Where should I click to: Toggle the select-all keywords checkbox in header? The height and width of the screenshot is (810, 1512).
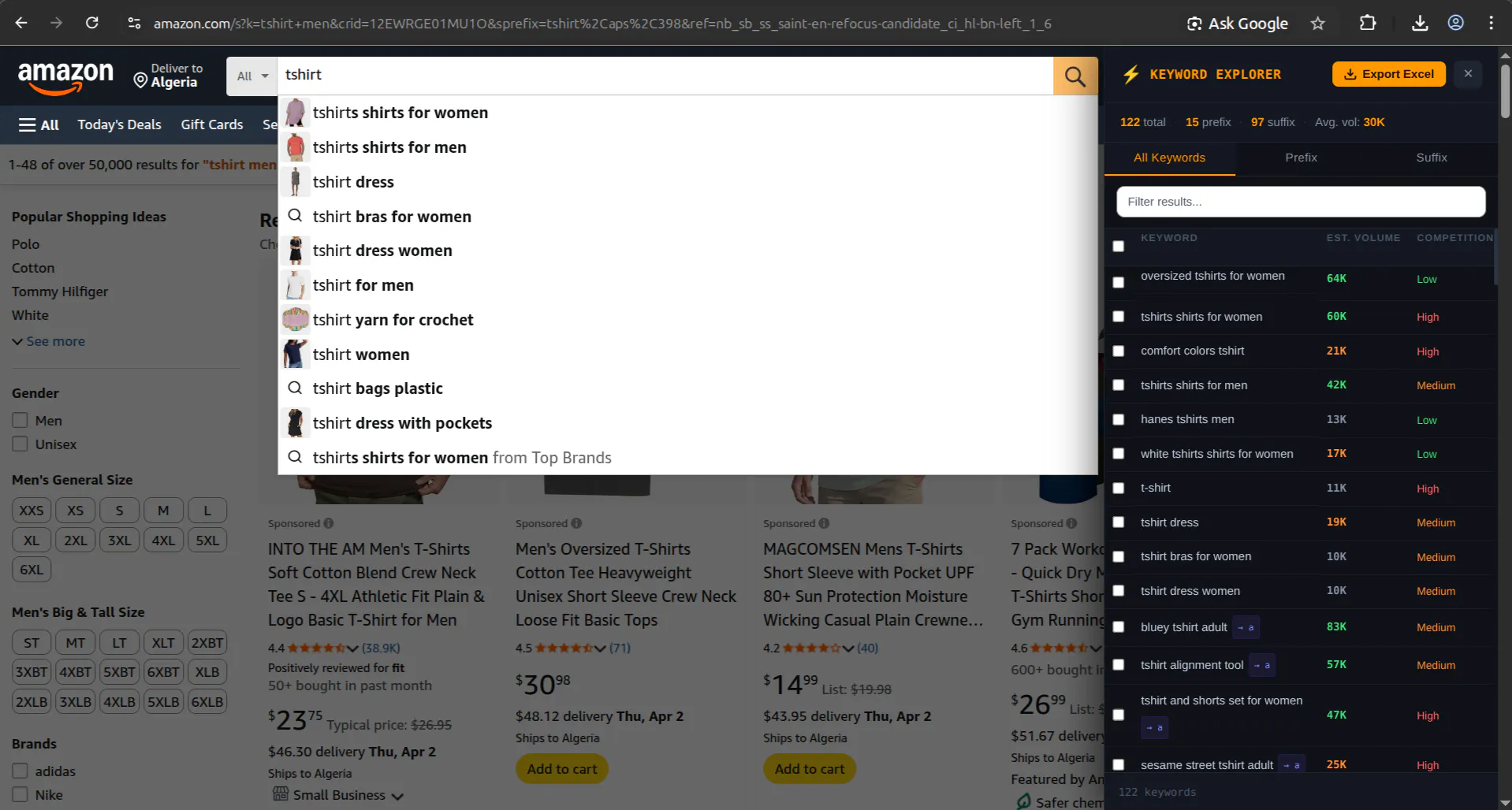tap(1118, 247)
